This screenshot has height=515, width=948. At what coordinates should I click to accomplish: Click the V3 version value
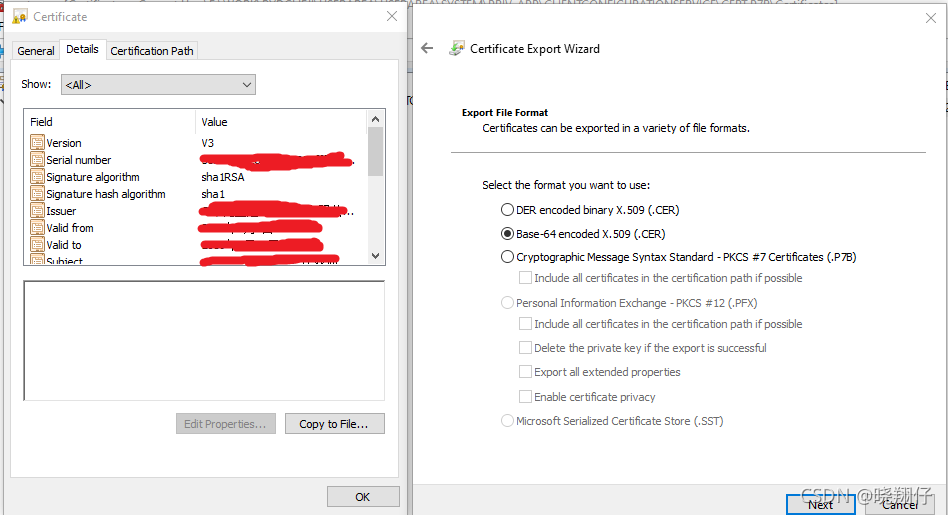[x=207, y=143]
